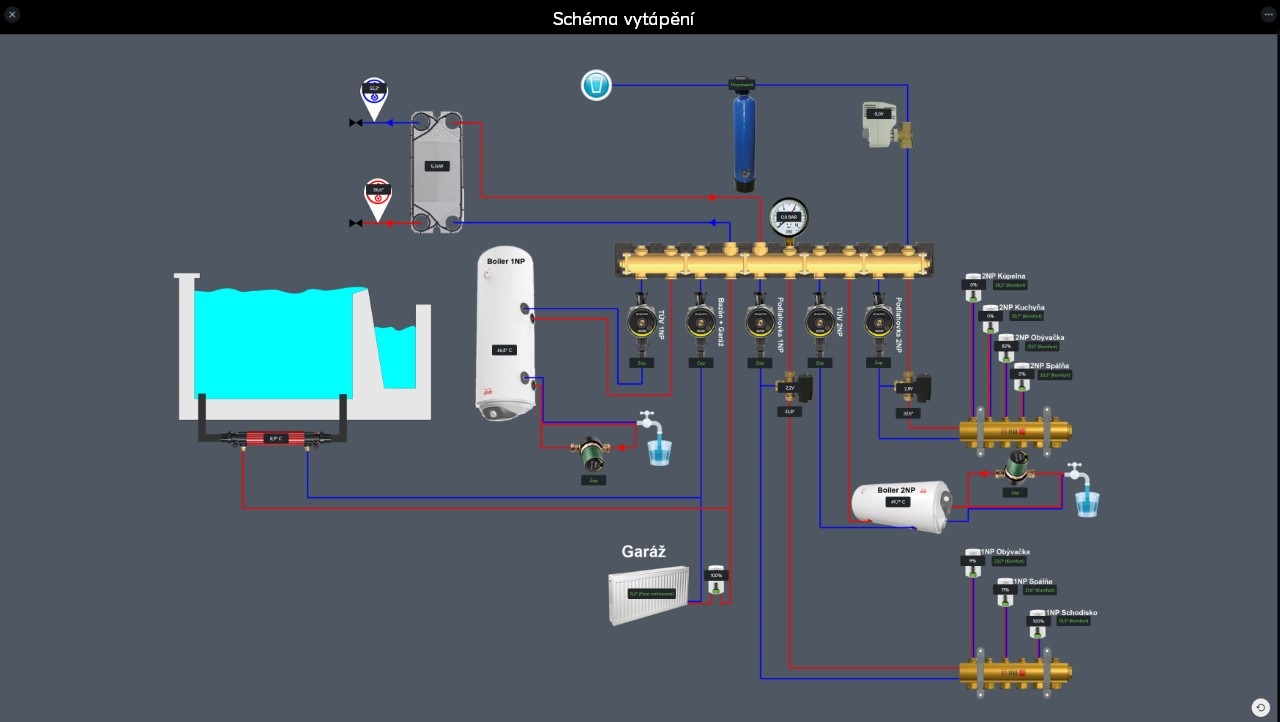The width and height of the screenshot is (1280, 722).
Task: Click the refresh button in bottom corner
Action: click(1260, 707)
